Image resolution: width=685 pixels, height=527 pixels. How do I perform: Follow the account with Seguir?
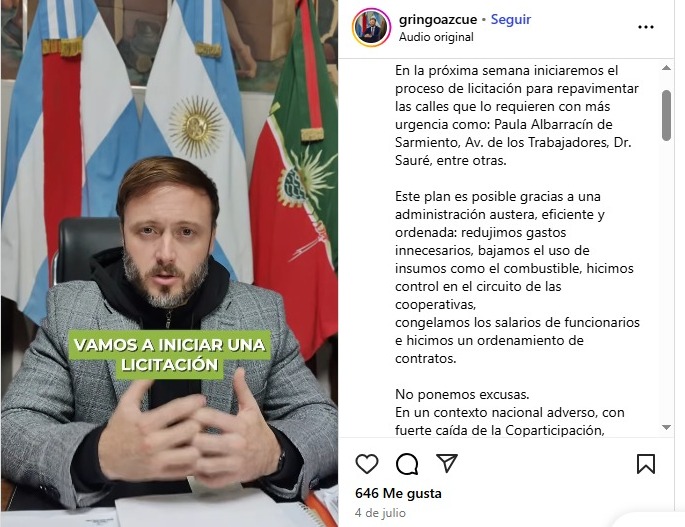[511, 19]
